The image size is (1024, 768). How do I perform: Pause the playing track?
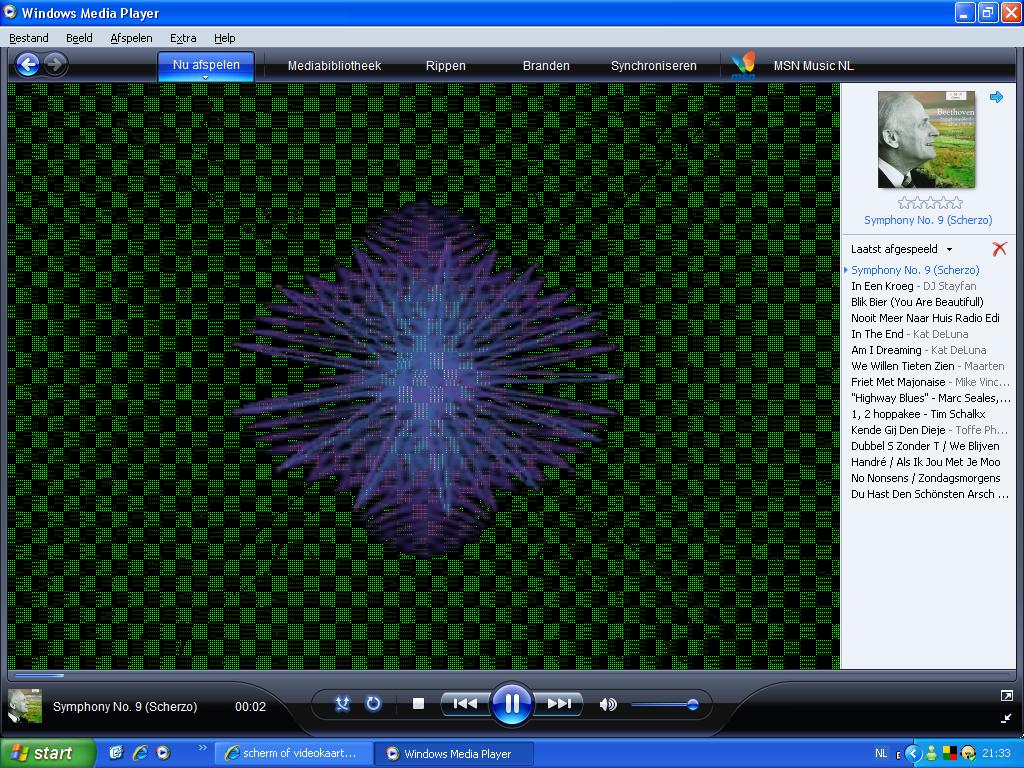click(511, 703)
